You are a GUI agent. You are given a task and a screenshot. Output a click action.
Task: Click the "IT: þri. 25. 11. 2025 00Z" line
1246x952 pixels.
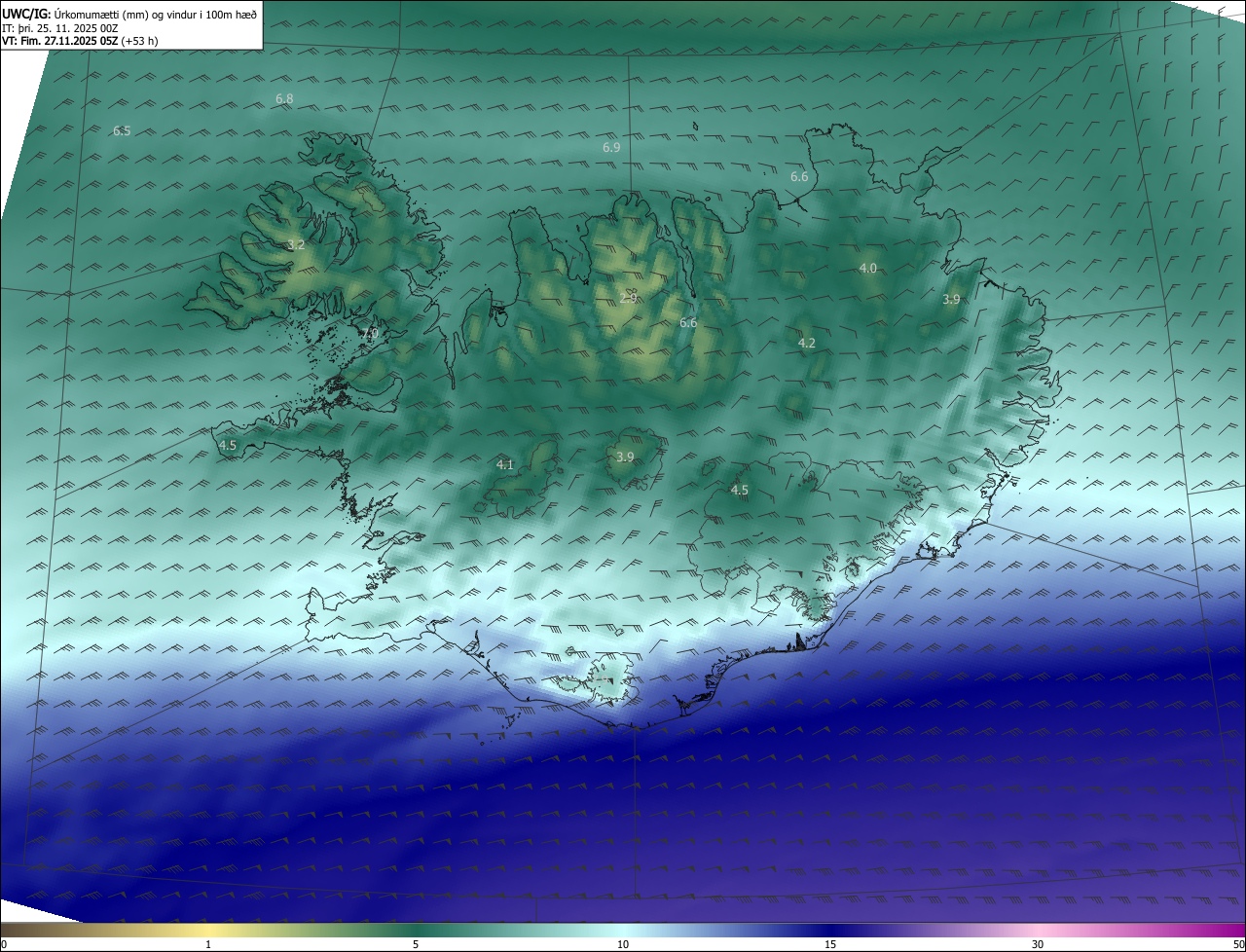60,27
